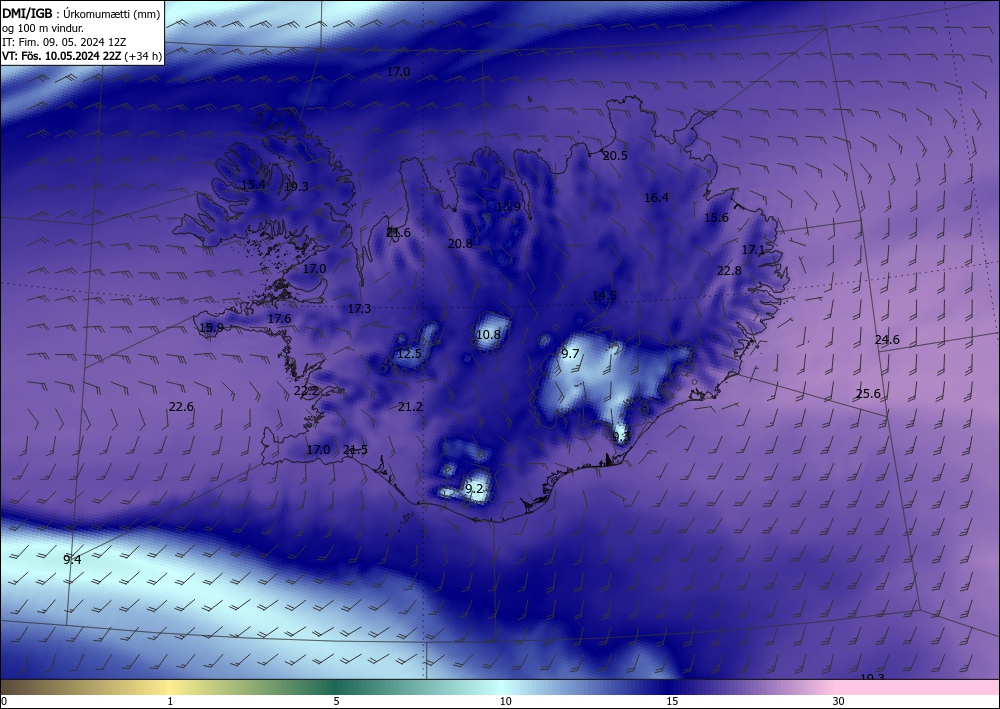
Task: Click the 20.8 value label
Action: 460,243
